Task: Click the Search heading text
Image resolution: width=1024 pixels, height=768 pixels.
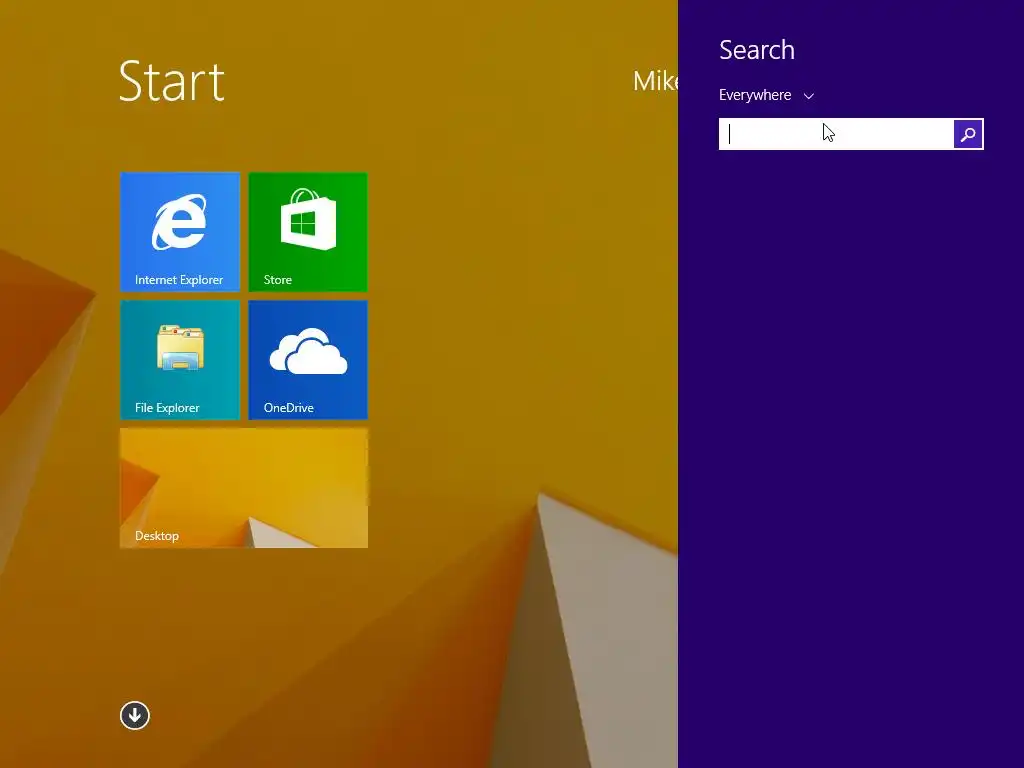Action: tap(757, 50)
